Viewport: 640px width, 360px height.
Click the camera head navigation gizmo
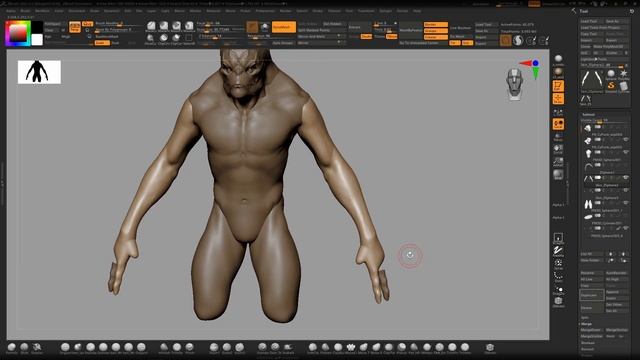tap(514, 84)
